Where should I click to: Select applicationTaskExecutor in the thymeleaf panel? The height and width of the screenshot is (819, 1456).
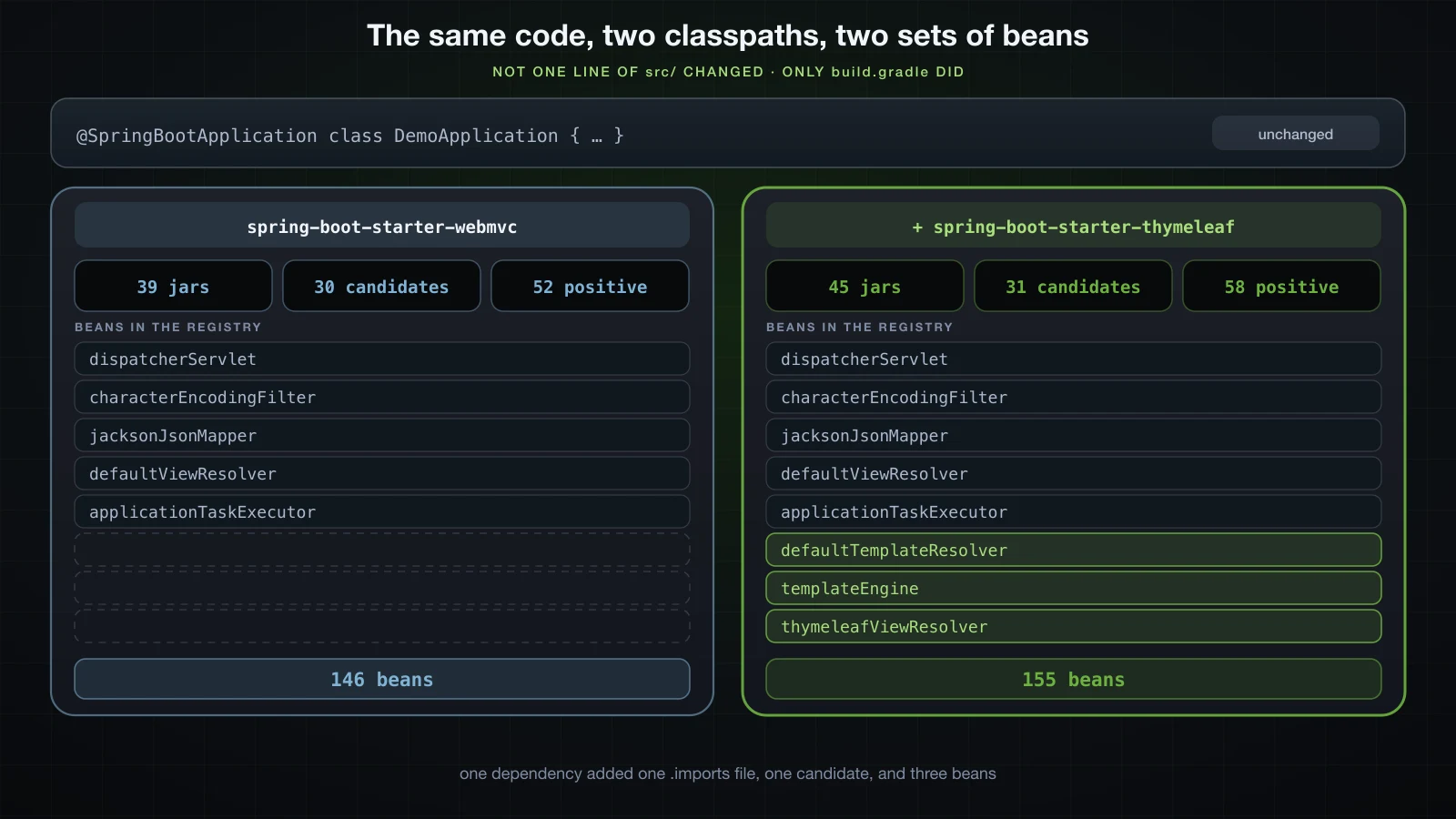click(1074, 511)
